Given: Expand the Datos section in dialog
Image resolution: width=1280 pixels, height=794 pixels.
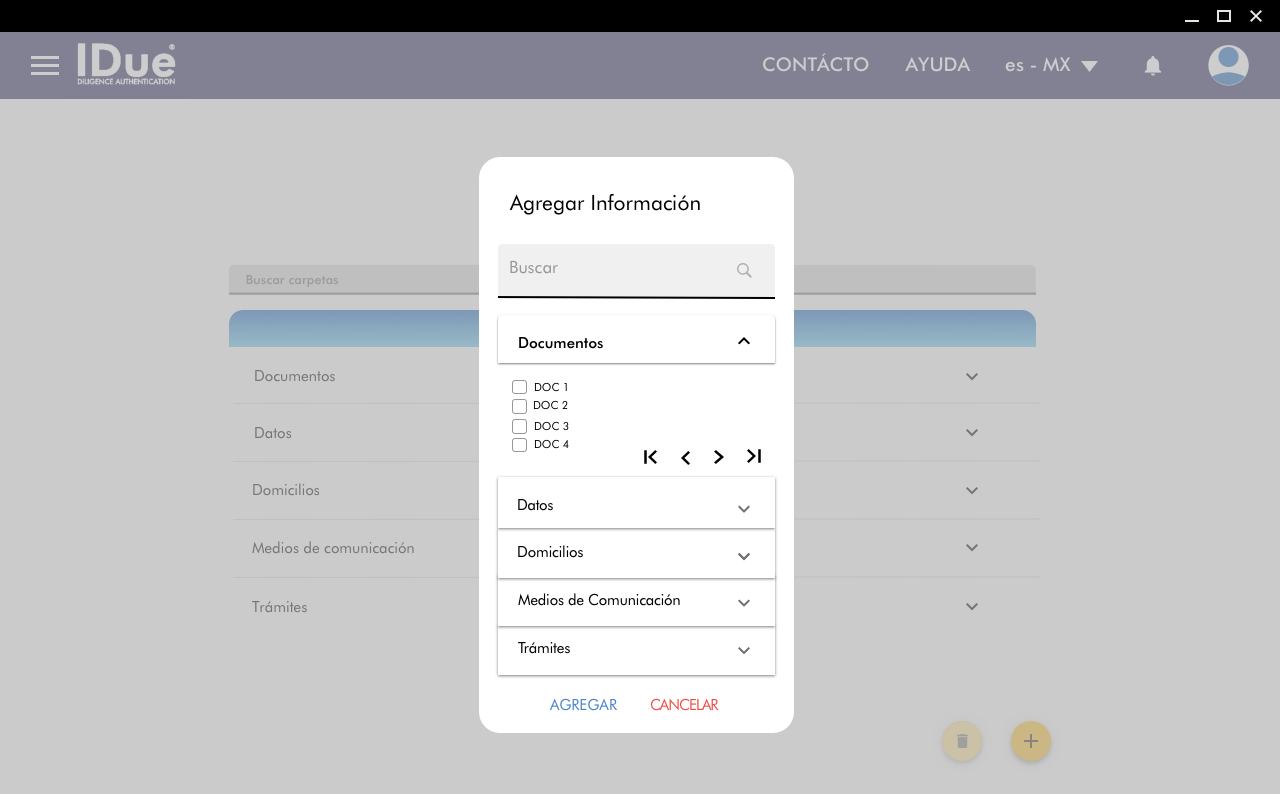Looking at the screenshot, I should (743, 508).
